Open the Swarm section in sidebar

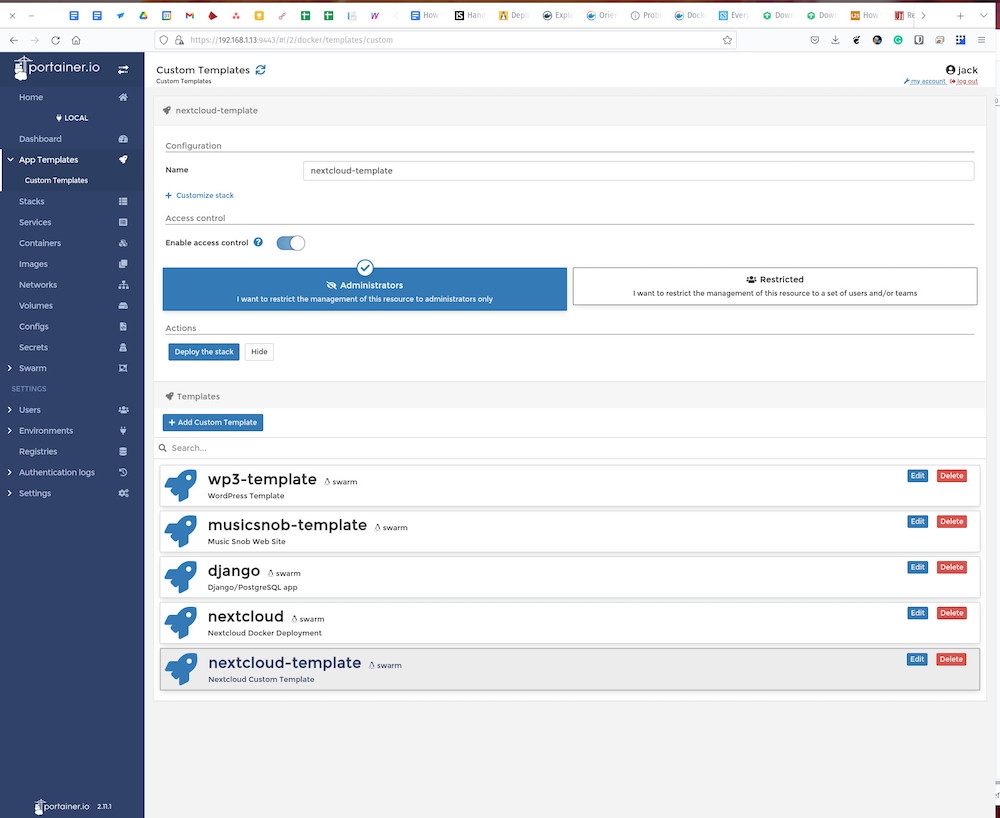[31, 368]
